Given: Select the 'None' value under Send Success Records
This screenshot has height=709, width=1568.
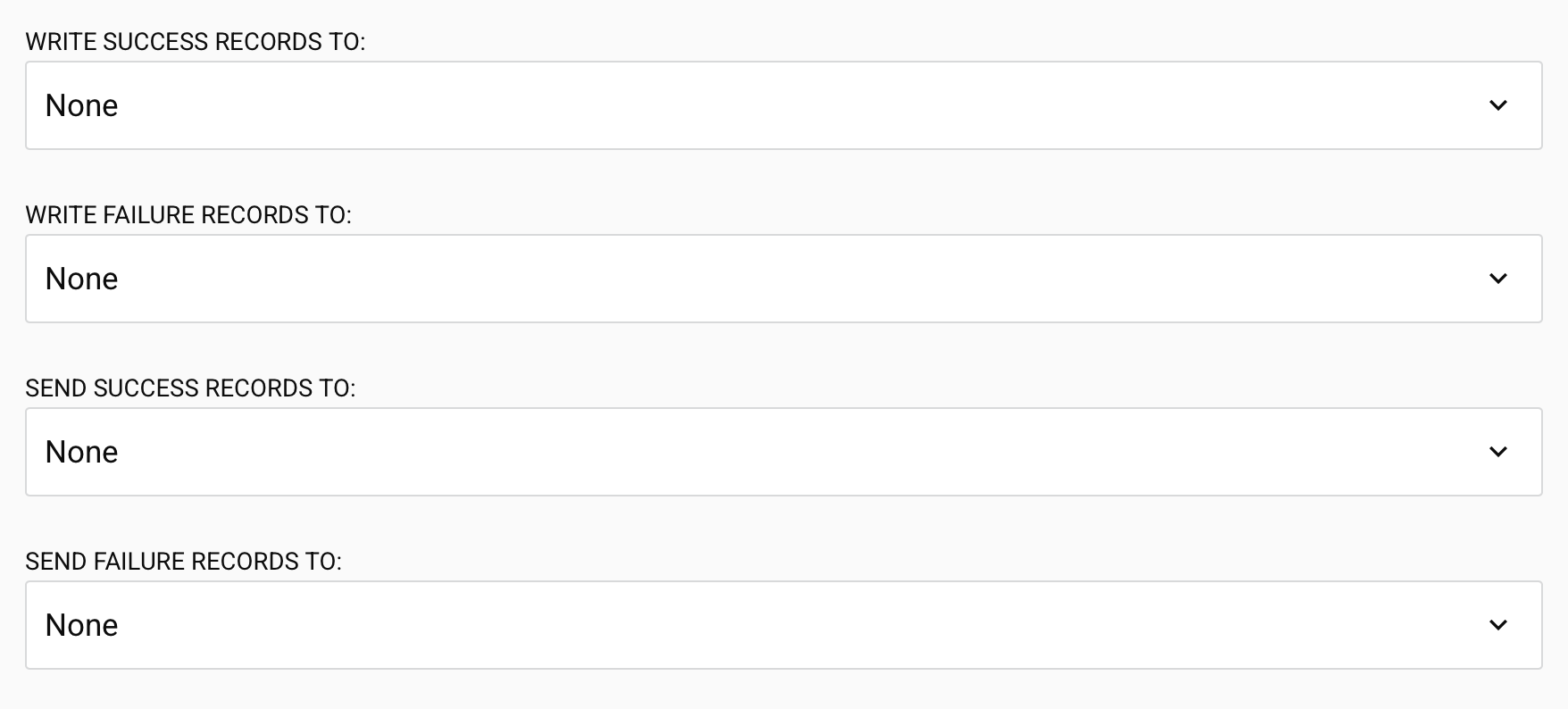Looking at the screenshot, I should (82, 452).
